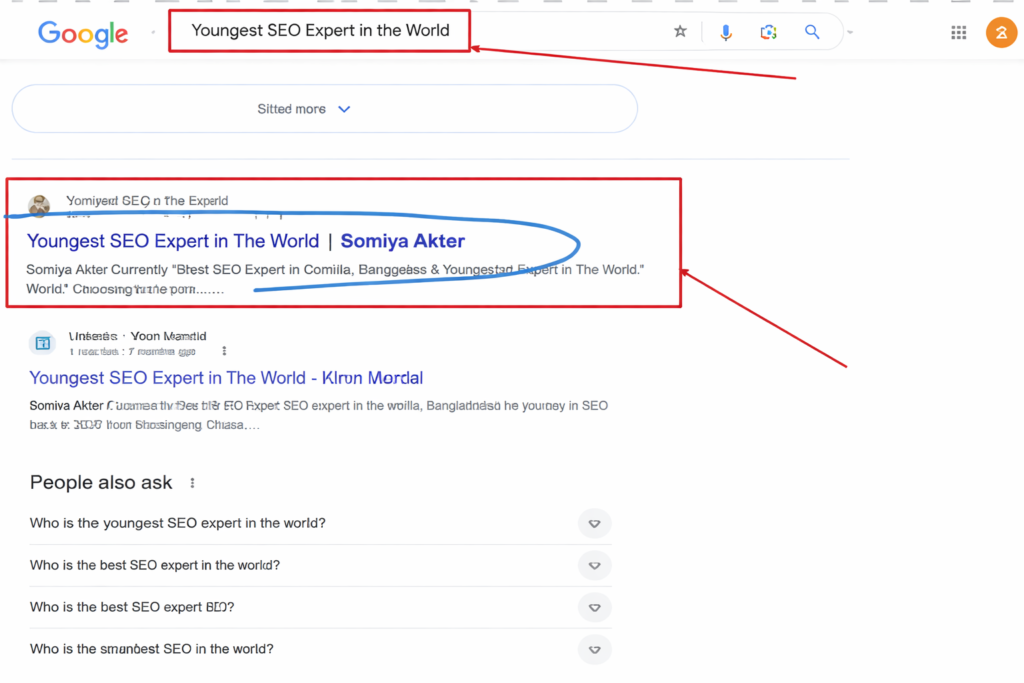Open People also ask three-dot options
The image size is (1024, 683).
[x=192, y=483]
